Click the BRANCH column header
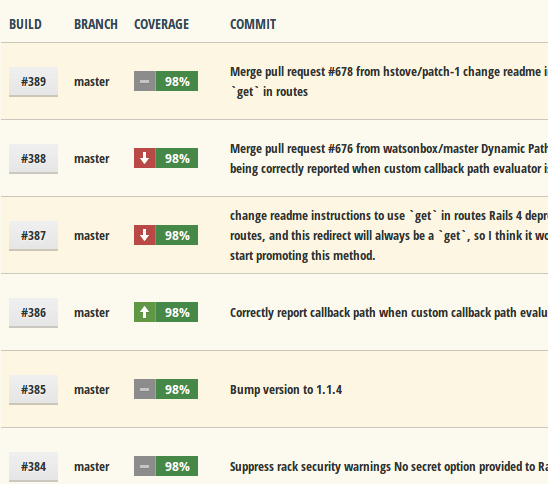Viewport: 548px width, 484px height. click(96, 24)
